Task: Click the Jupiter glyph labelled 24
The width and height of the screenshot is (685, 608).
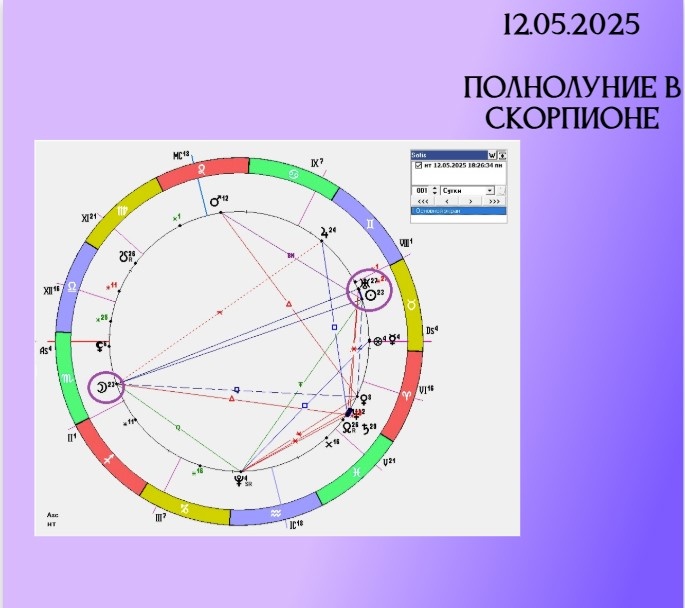Action: (324, 232)
